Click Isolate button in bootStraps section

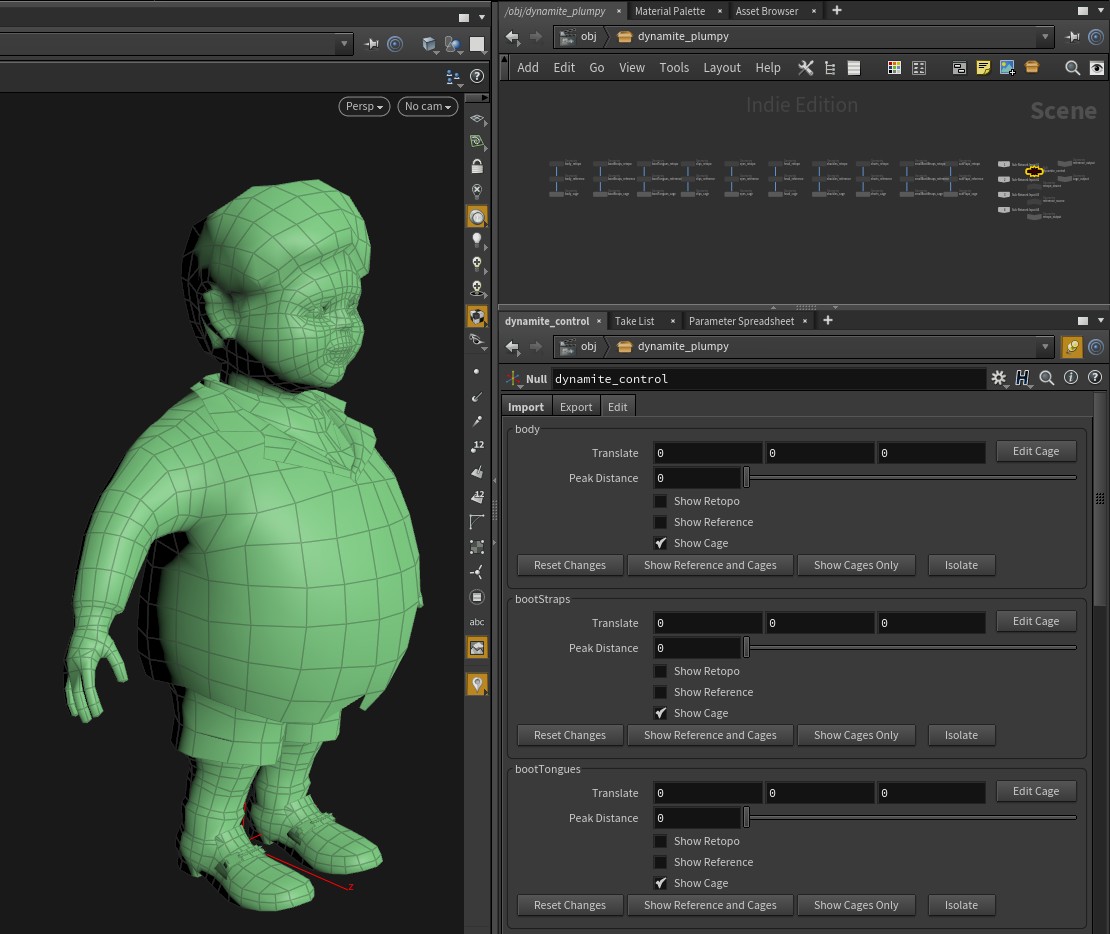click(961, 735)
